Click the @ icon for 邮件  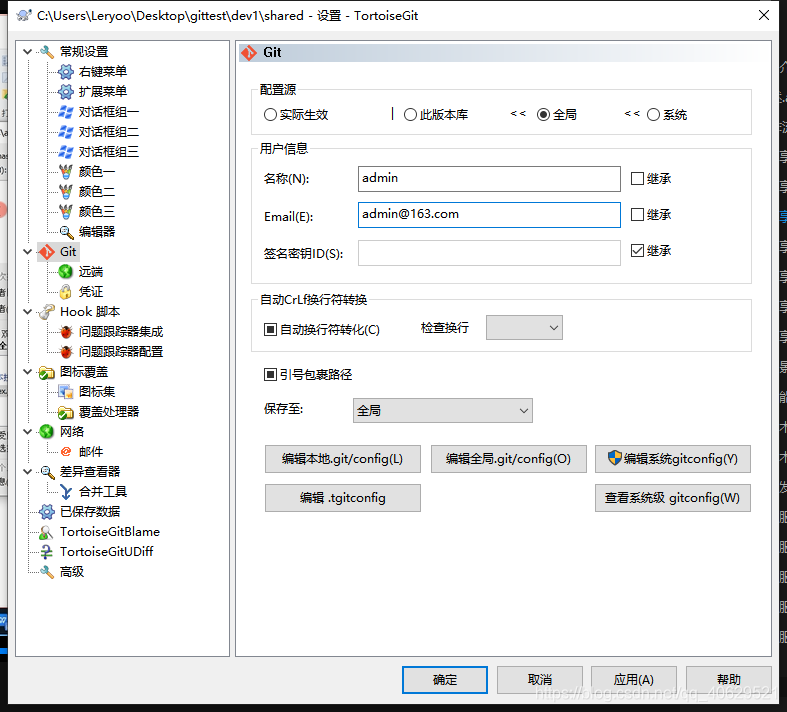66,452
